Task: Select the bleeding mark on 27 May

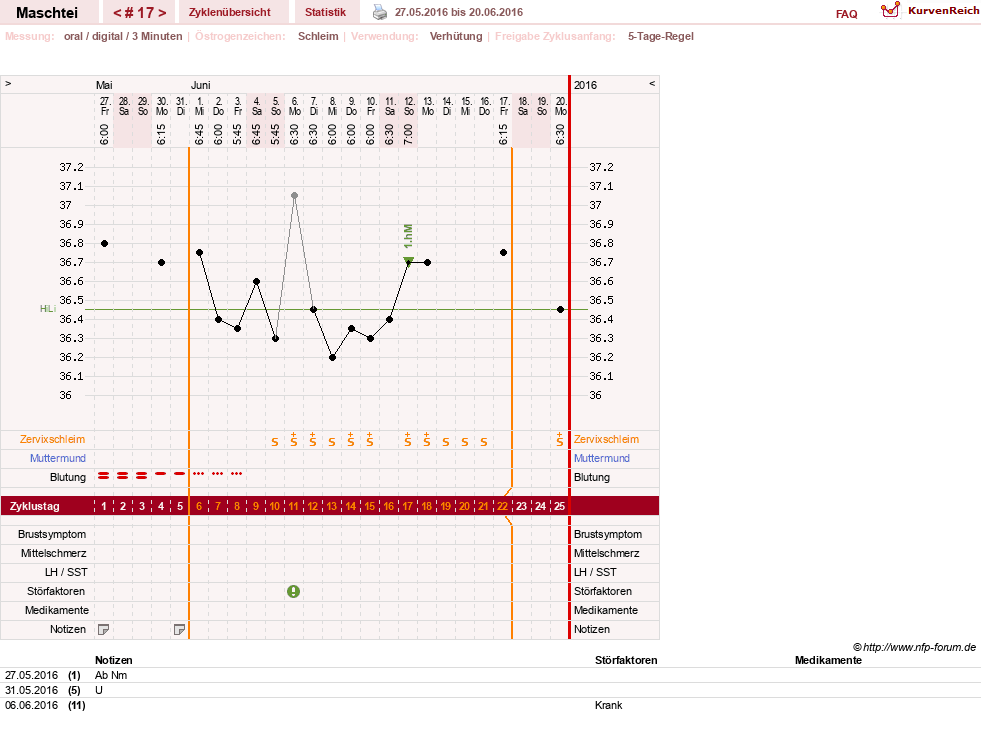Action: (104, 476)
